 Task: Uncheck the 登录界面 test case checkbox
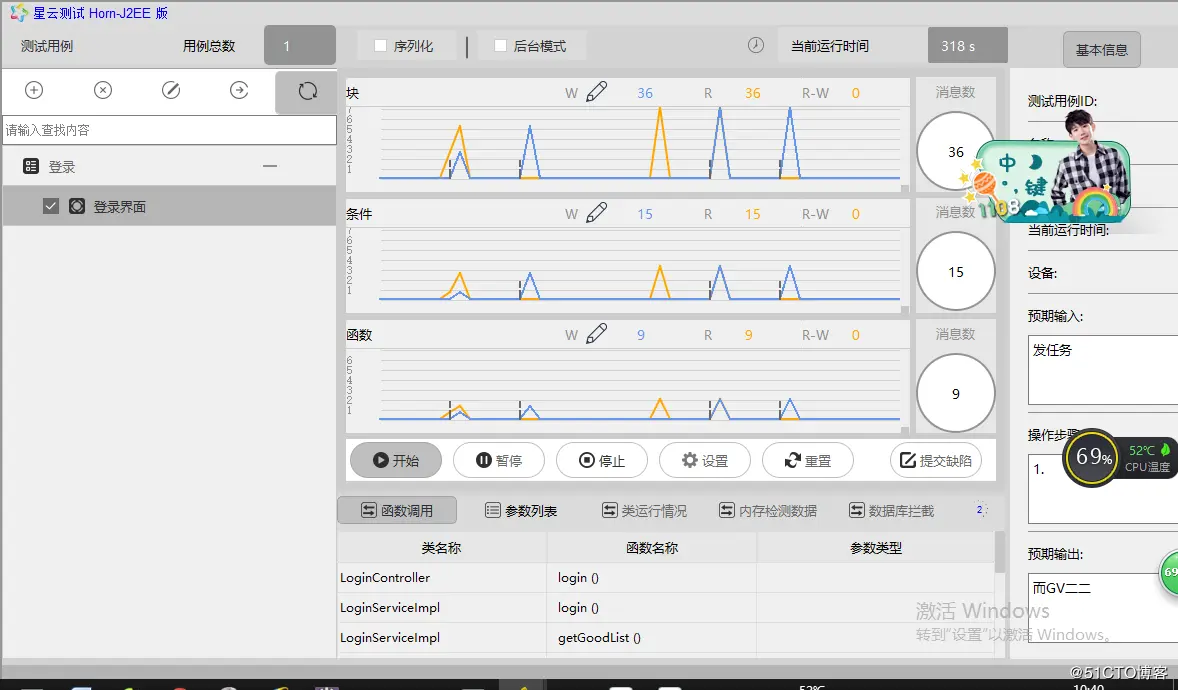[50, 206]
